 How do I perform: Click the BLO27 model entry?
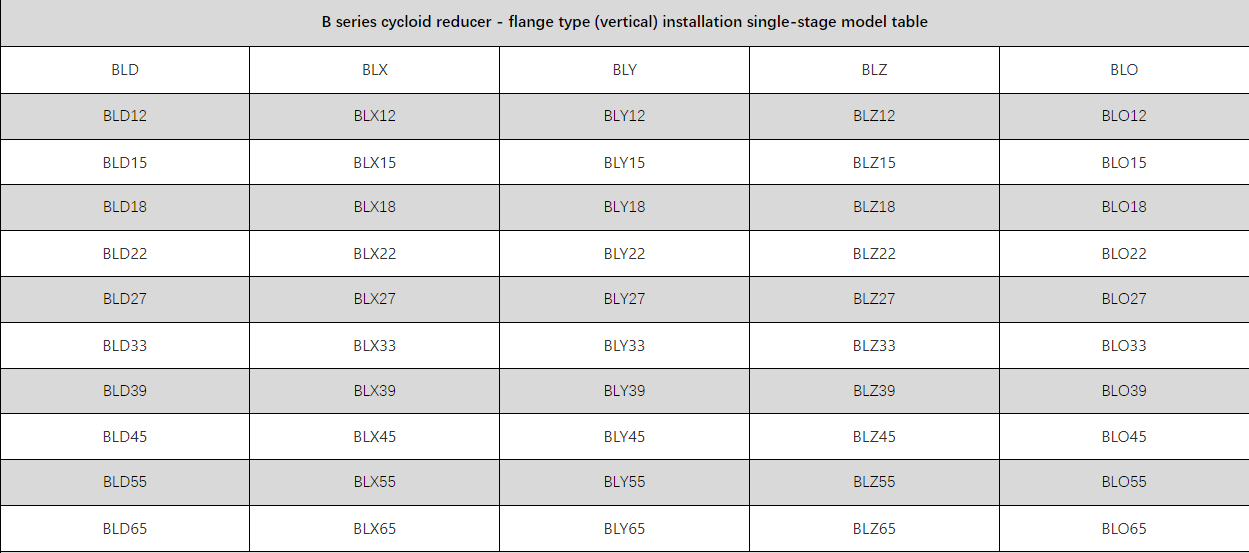1124,299
